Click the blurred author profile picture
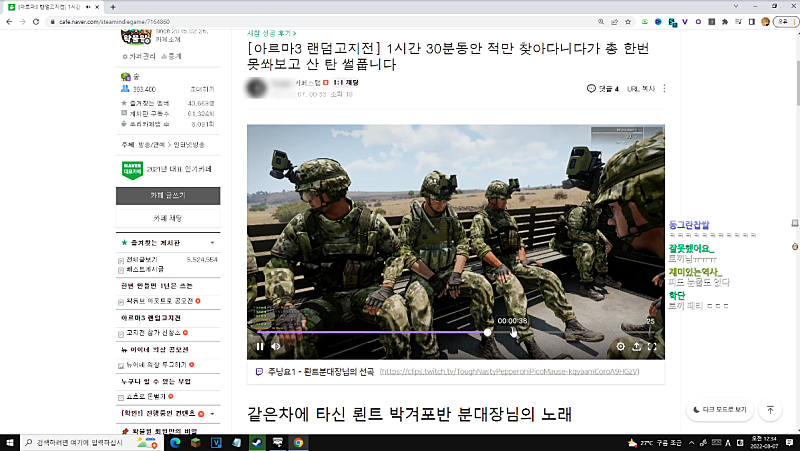 (x=257, y=88)
